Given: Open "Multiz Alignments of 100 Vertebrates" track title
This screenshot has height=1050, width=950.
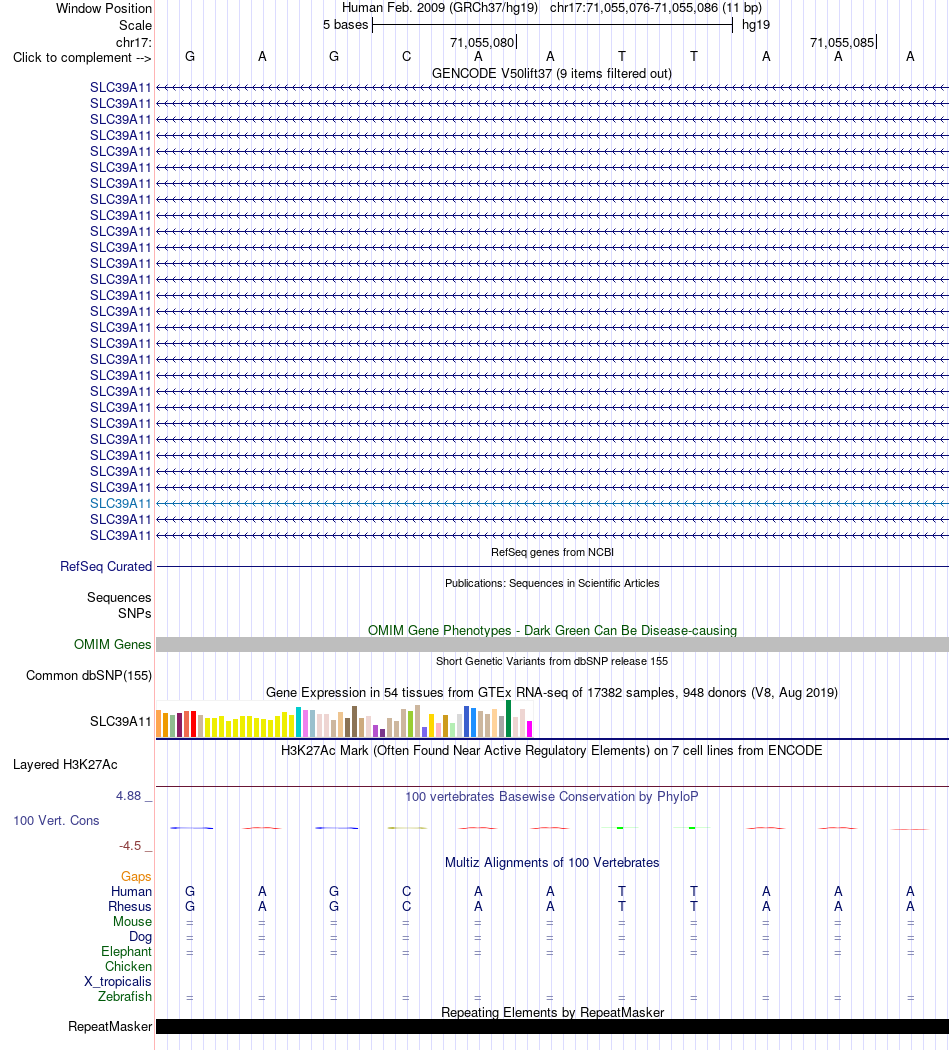Looking at the screenshot, I should (x=552, y=862).
